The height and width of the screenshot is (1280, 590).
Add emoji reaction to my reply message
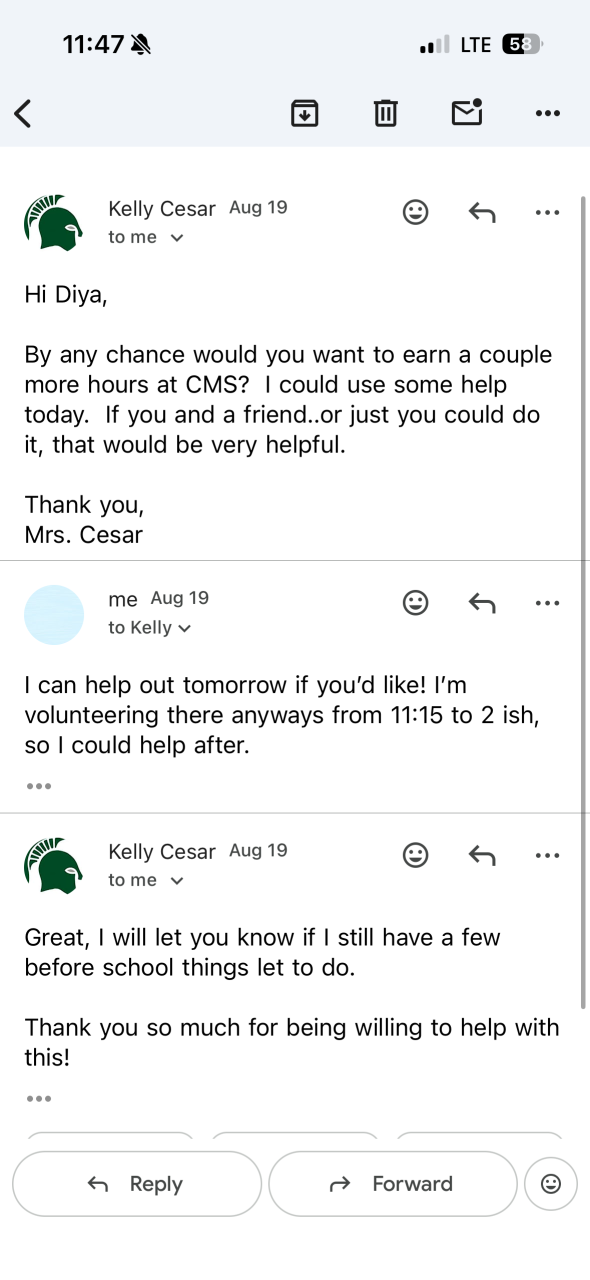(415, 602)
